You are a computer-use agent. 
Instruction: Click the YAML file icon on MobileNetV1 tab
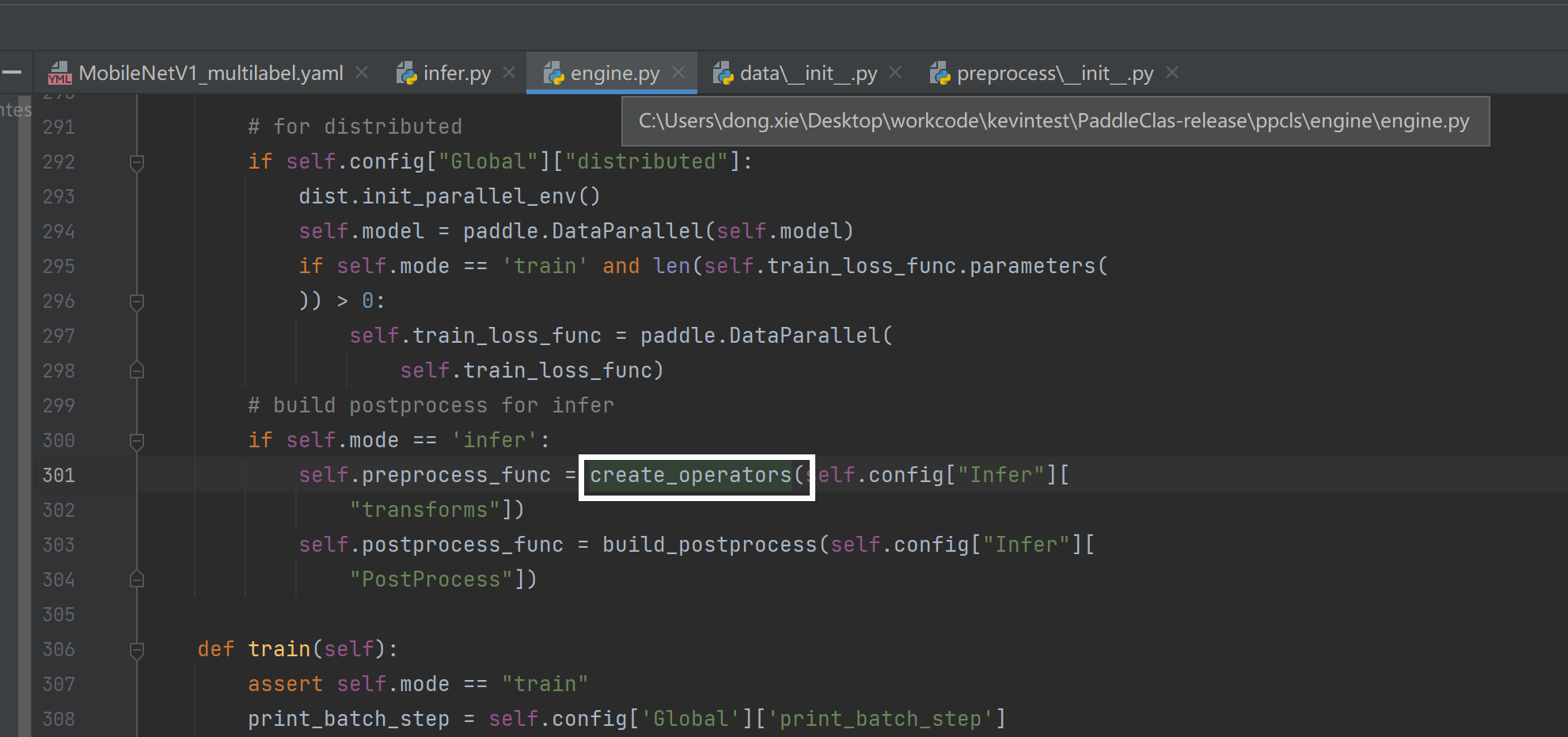click(60, 74)
